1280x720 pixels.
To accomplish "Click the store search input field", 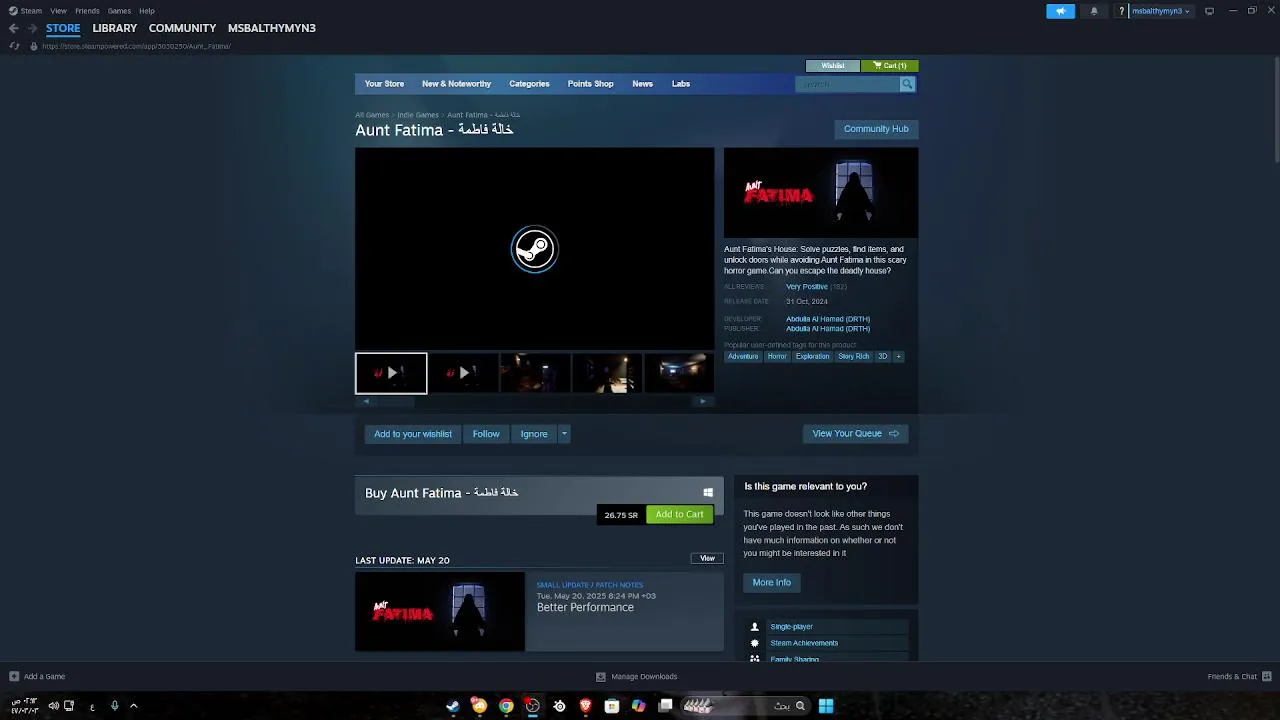I will (x=848, y=84).
